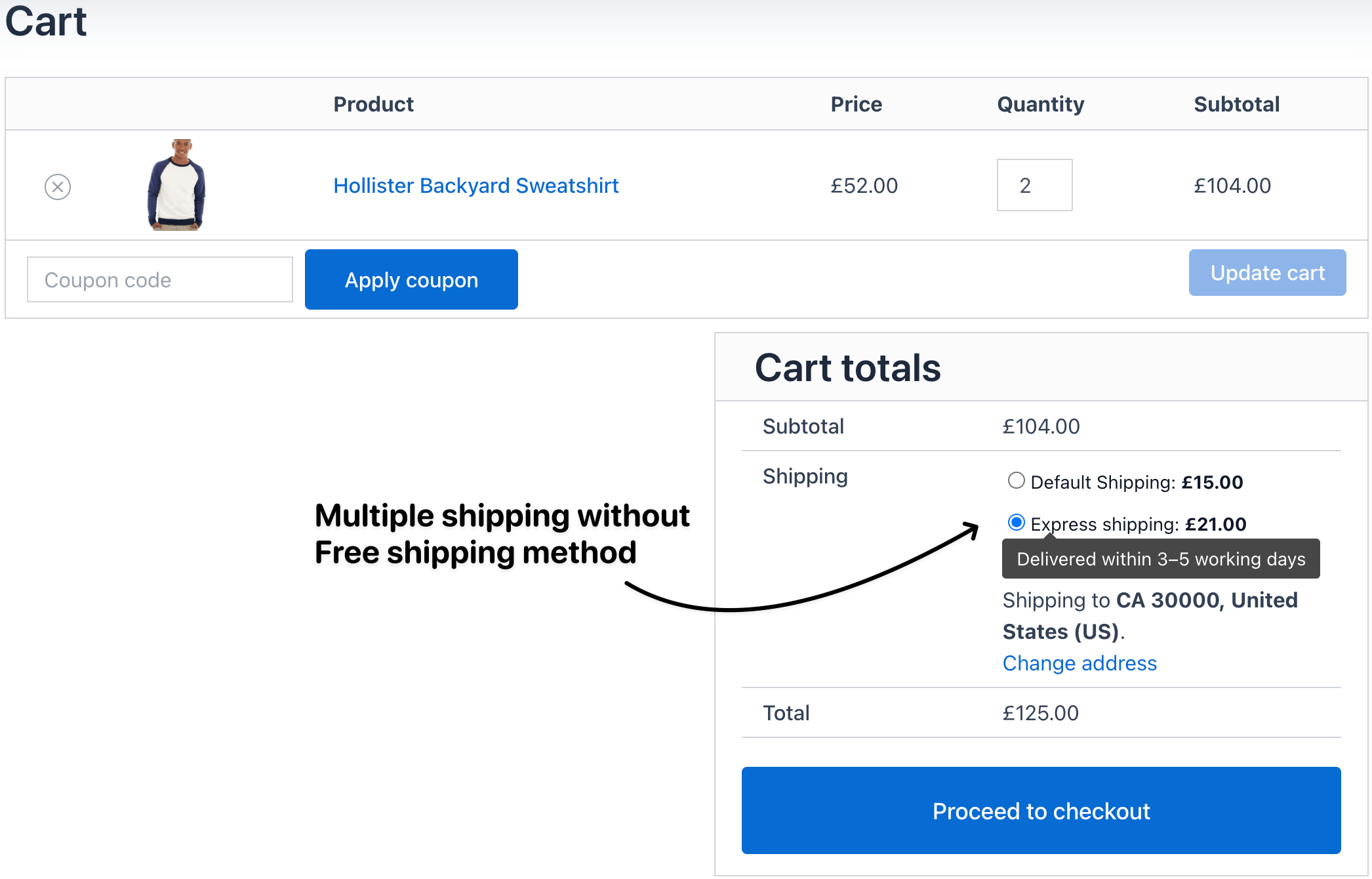Click the £125.00 total amount
This screenshot has width=1372, height=879.
(x=1040, y=713)
